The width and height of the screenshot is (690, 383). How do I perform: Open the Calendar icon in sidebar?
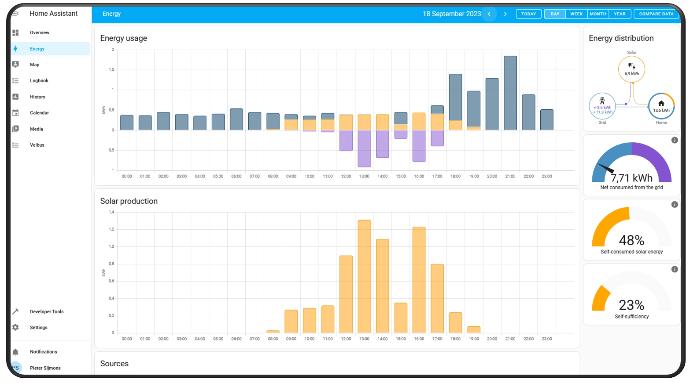[x=16, y=113]
